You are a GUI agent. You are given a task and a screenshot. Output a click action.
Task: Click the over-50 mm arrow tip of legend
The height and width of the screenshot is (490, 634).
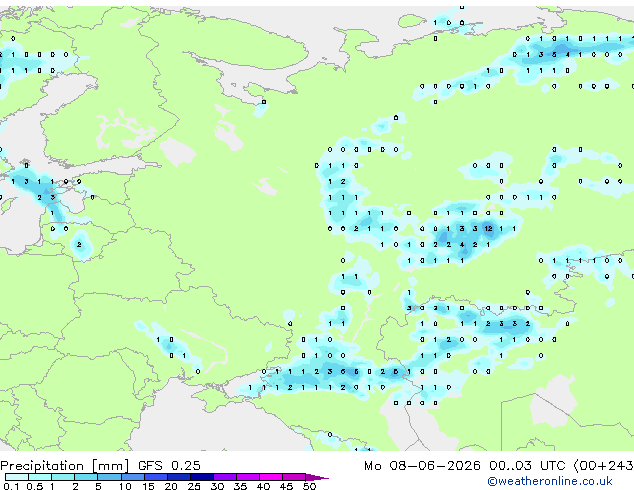[317, 478]
